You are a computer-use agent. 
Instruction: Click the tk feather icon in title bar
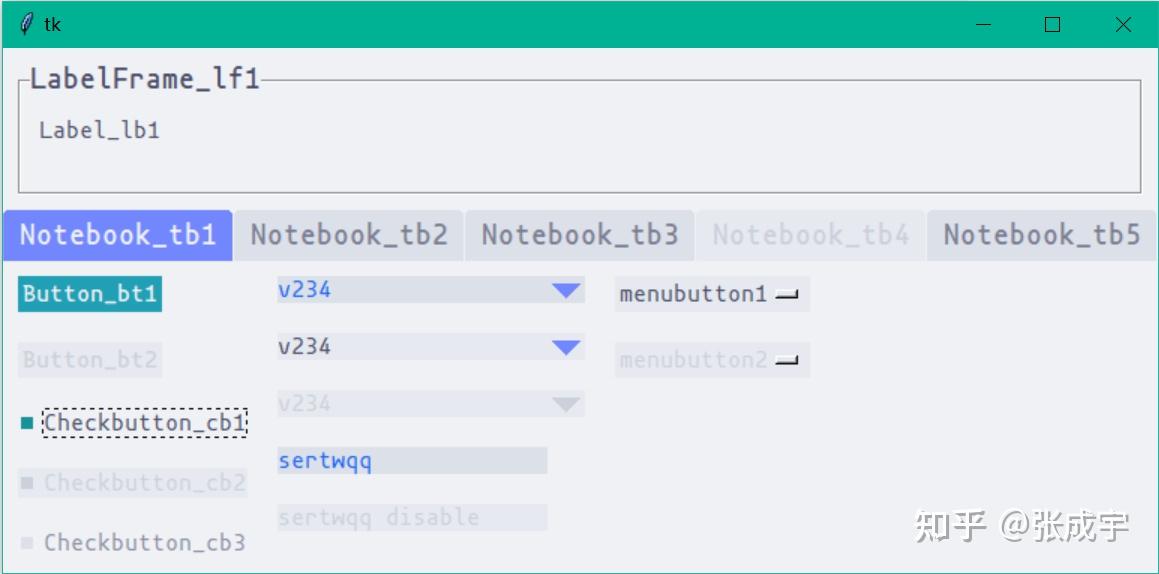coord(27,24)
